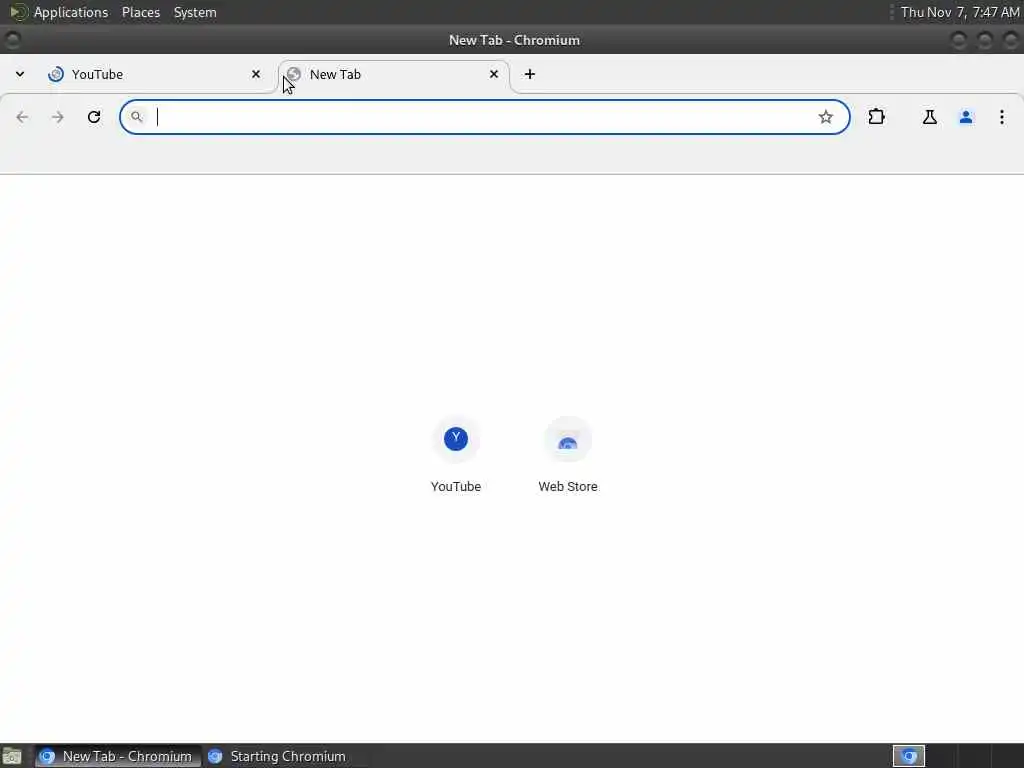The image size is (1024, 768).
Task: Open the tab search dropdown chevron
Action: point(20,74)
